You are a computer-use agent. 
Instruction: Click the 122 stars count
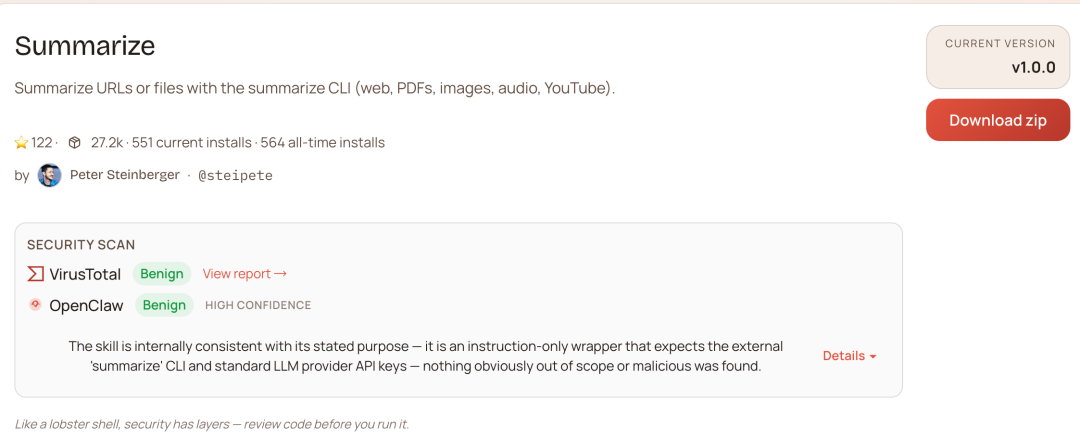[42, 143]
